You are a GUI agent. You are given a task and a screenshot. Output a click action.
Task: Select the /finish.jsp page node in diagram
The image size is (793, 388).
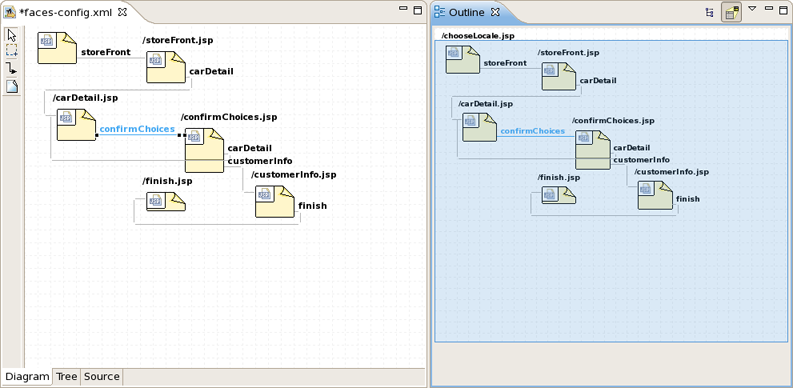166,201
